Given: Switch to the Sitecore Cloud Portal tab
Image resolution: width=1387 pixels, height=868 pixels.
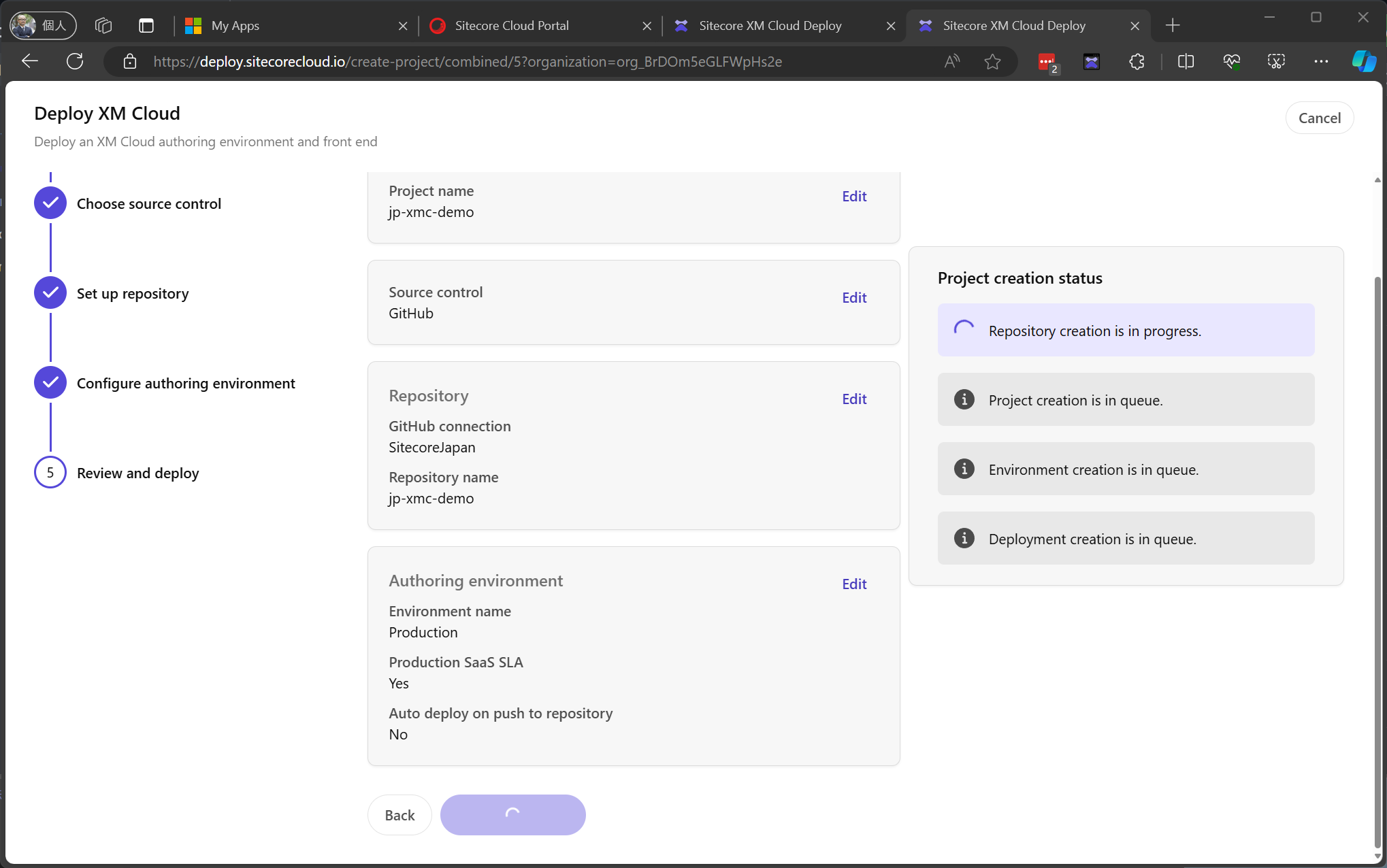Looking at the screenshot, I should [x=540, y=26].
